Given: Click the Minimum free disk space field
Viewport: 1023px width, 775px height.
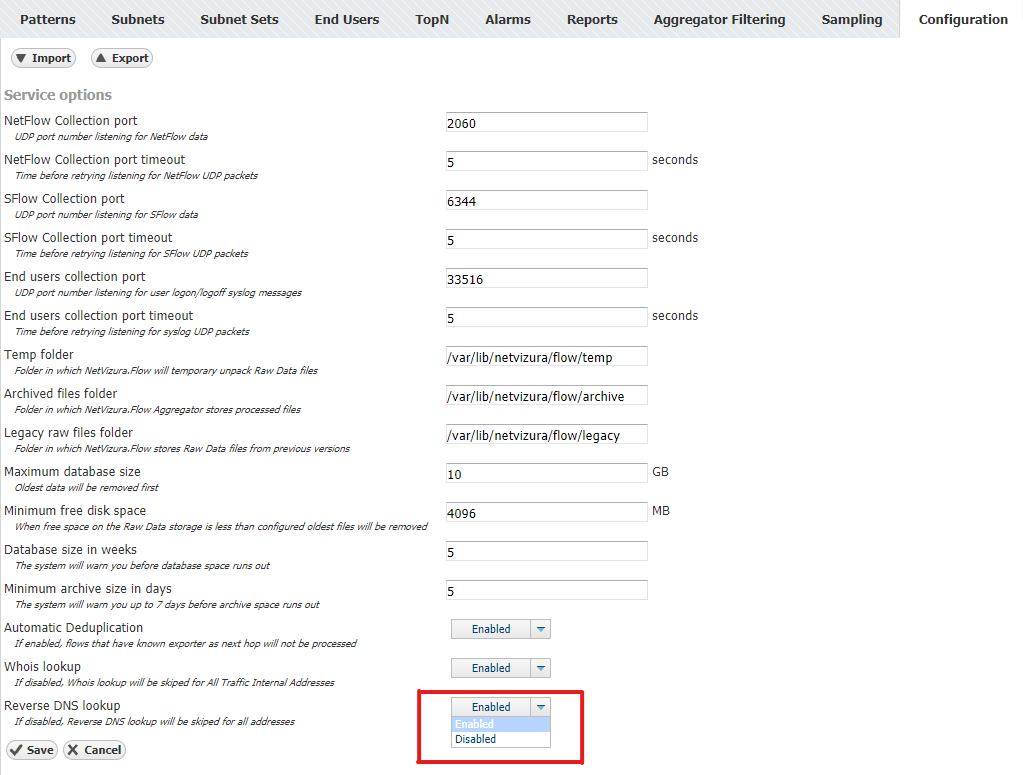Looking at the screenshot, I should click(x=546, y=513).
